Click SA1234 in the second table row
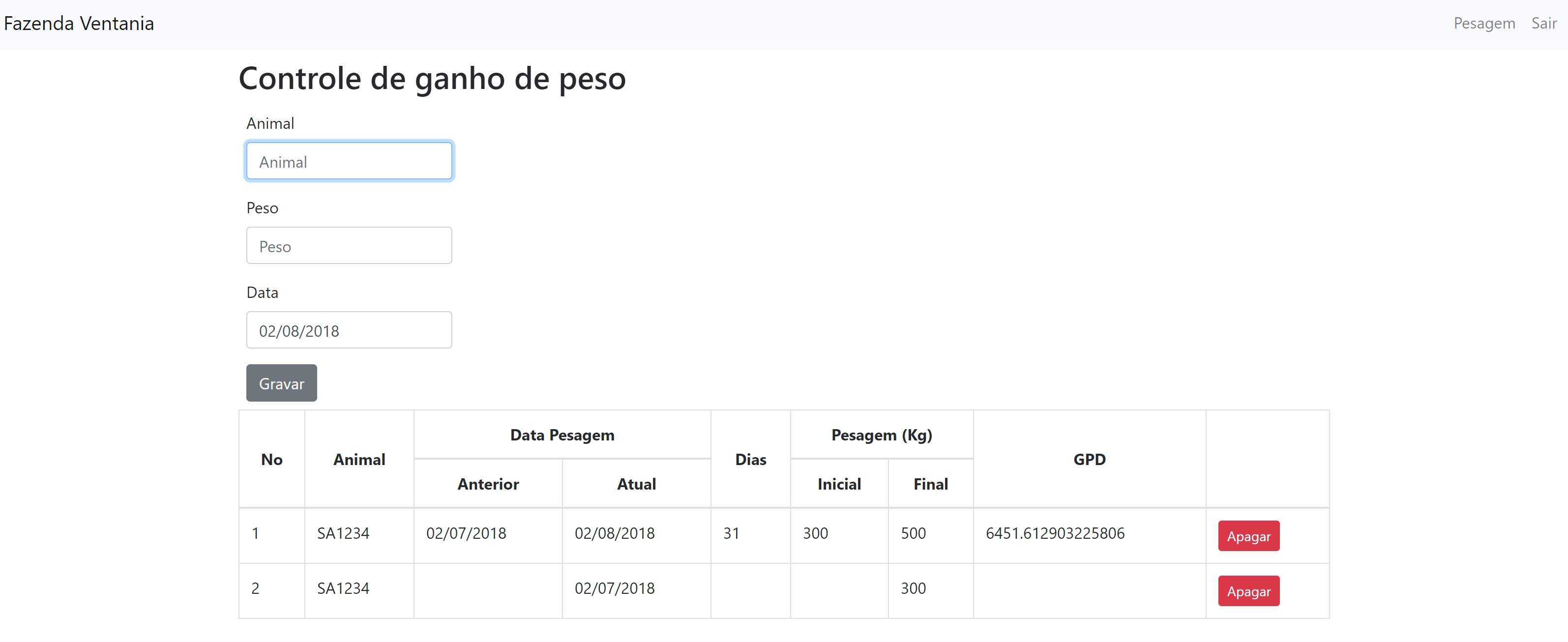The width and height of the screenshot is (1568, 642). (x=343, y=588)
